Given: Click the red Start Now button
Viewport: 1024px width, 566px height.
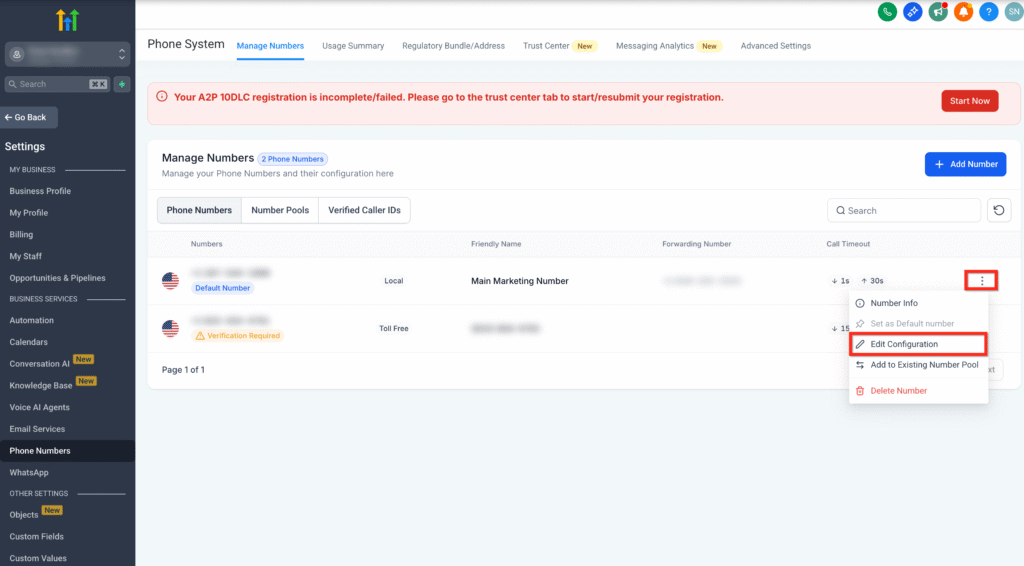Looking at the screenshot, I should tap(969, 101).
